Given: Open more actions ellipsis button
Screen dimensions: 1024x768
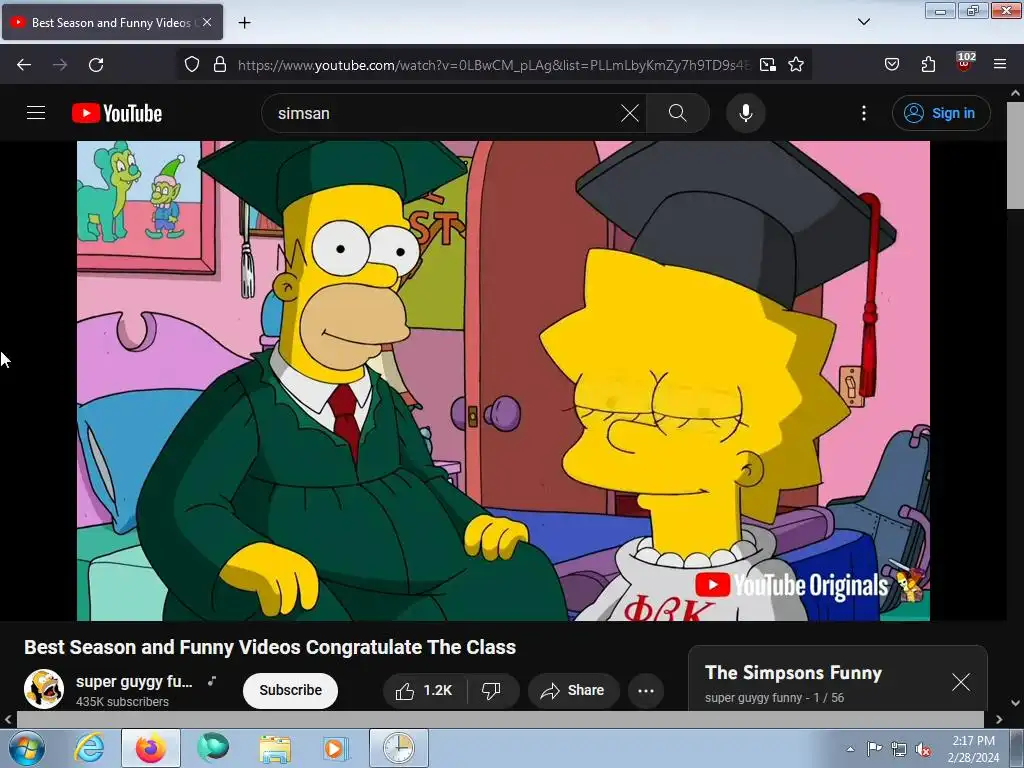Looking at the screenshot, I should [646, 690].
